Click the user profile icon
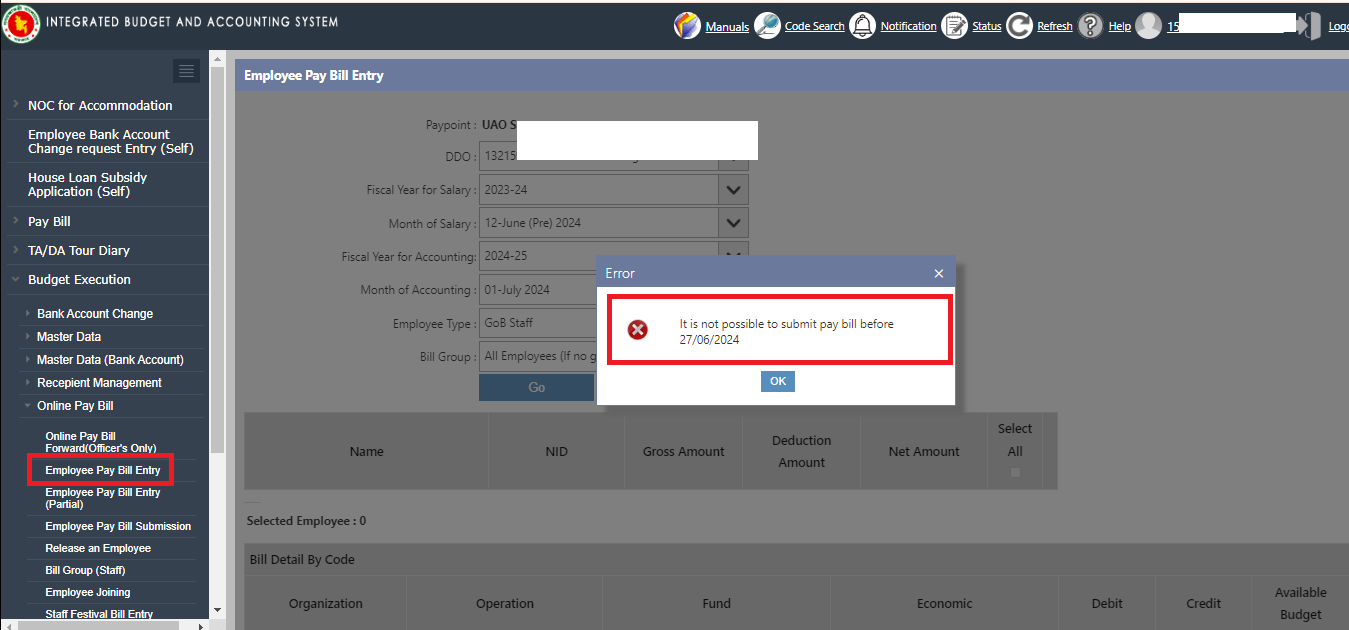 pyautogui.click(x=1148, y=25)
